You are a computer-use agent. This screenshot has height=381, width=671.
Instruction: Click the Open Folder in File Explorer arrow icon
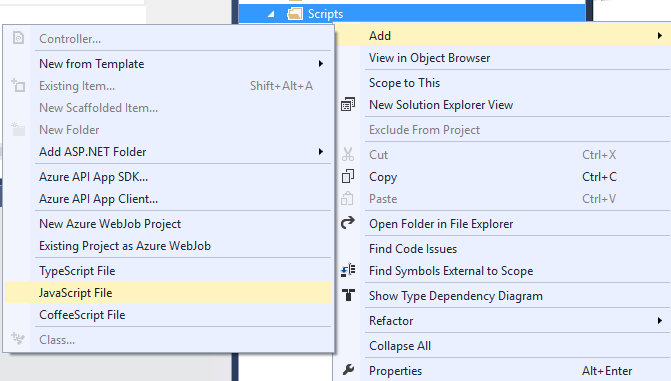coord(347,223)
